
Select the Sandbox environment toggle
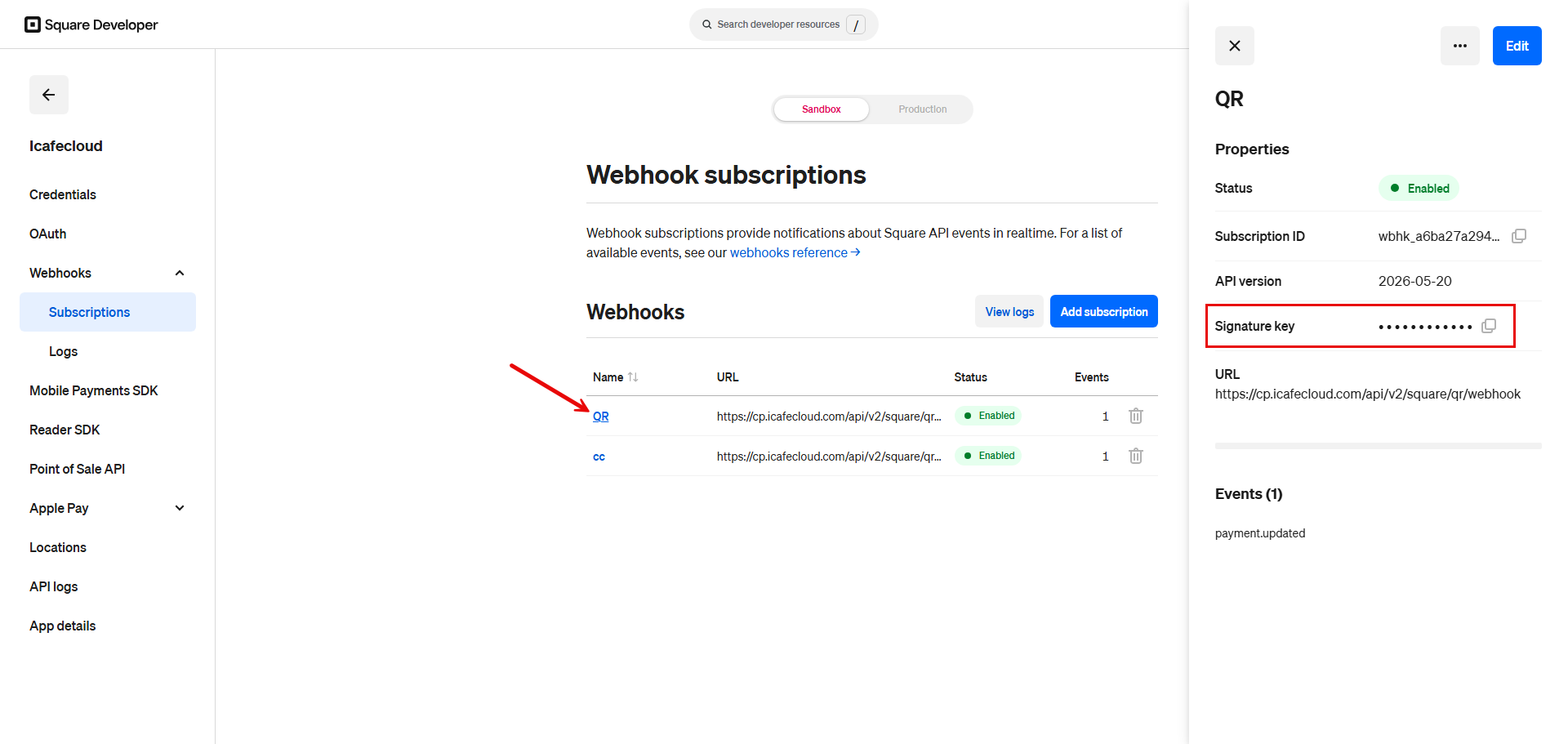click(x=822, y=109)
